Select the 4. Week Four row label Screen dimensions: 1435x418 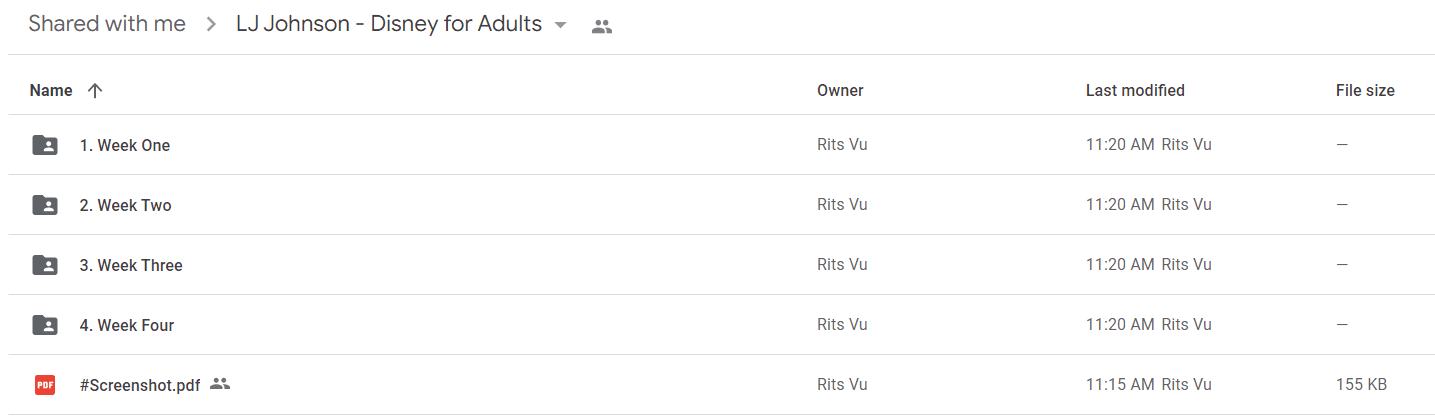point(127,325)
